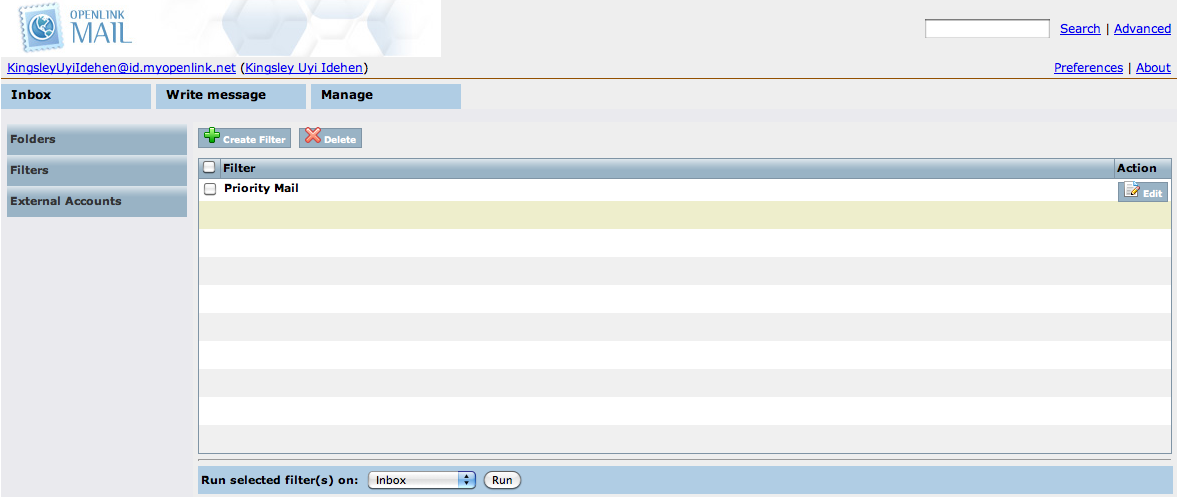Open the Write message tab
The height and width of the screenshot is (497, 1180).
point(231,96)
